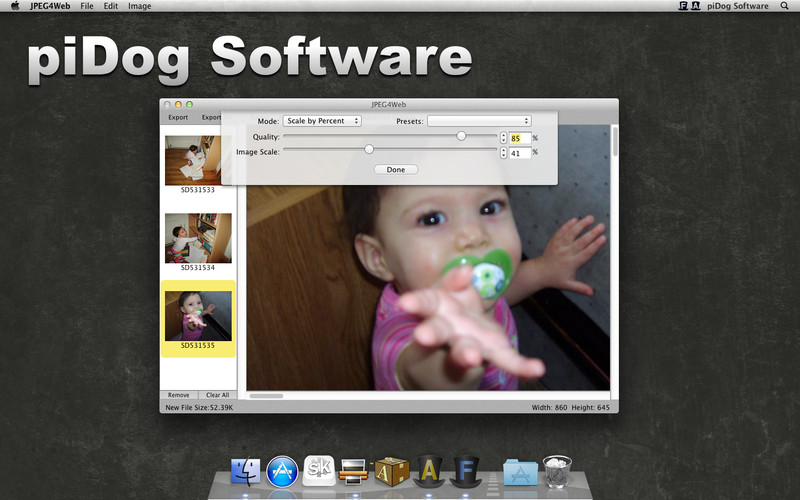The image size is (800, 500).
Task: Open the File menu
Action: coord(88,6)
